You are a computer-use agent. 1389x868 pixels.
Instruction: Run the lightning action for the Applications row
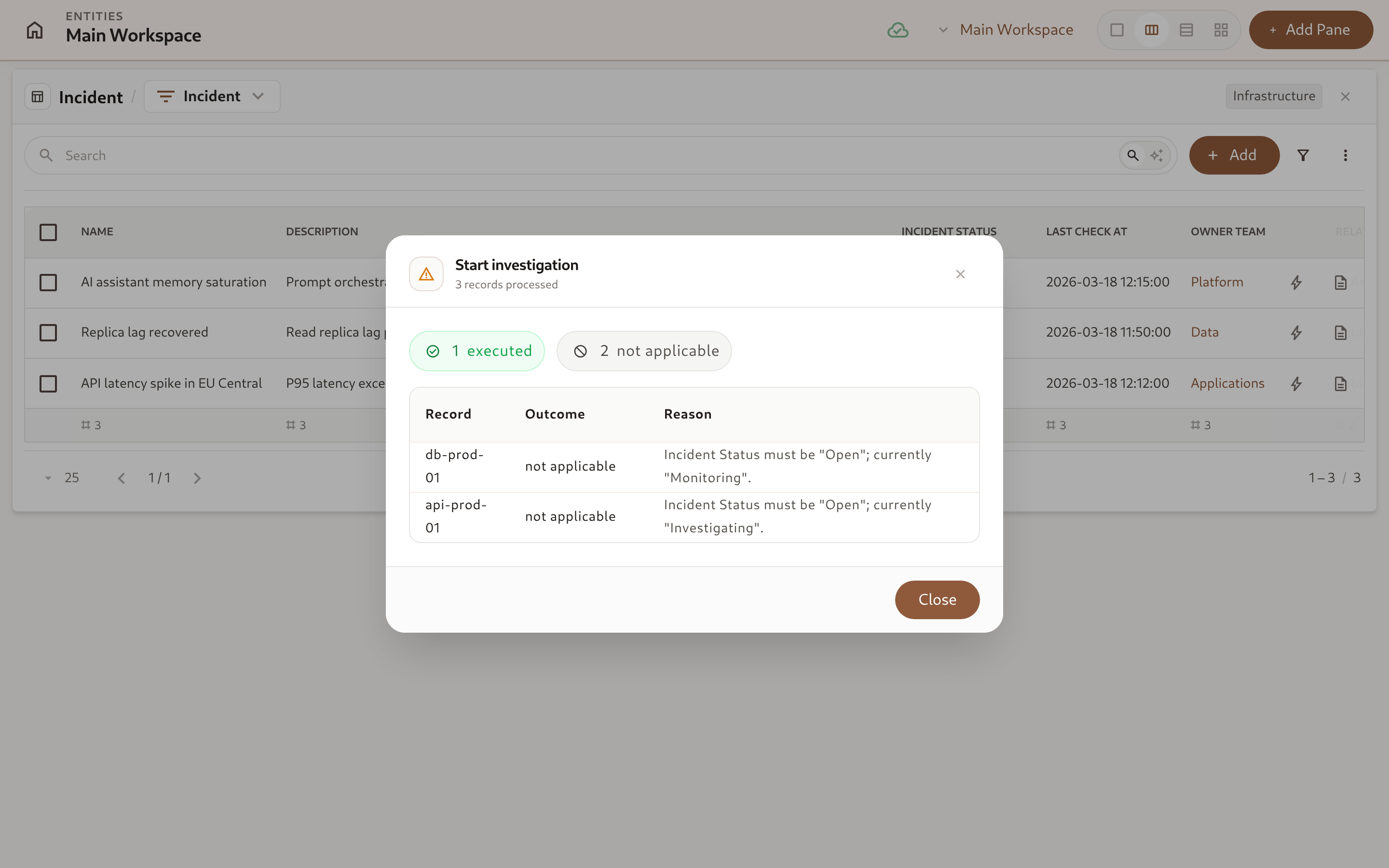(1296, 383)
